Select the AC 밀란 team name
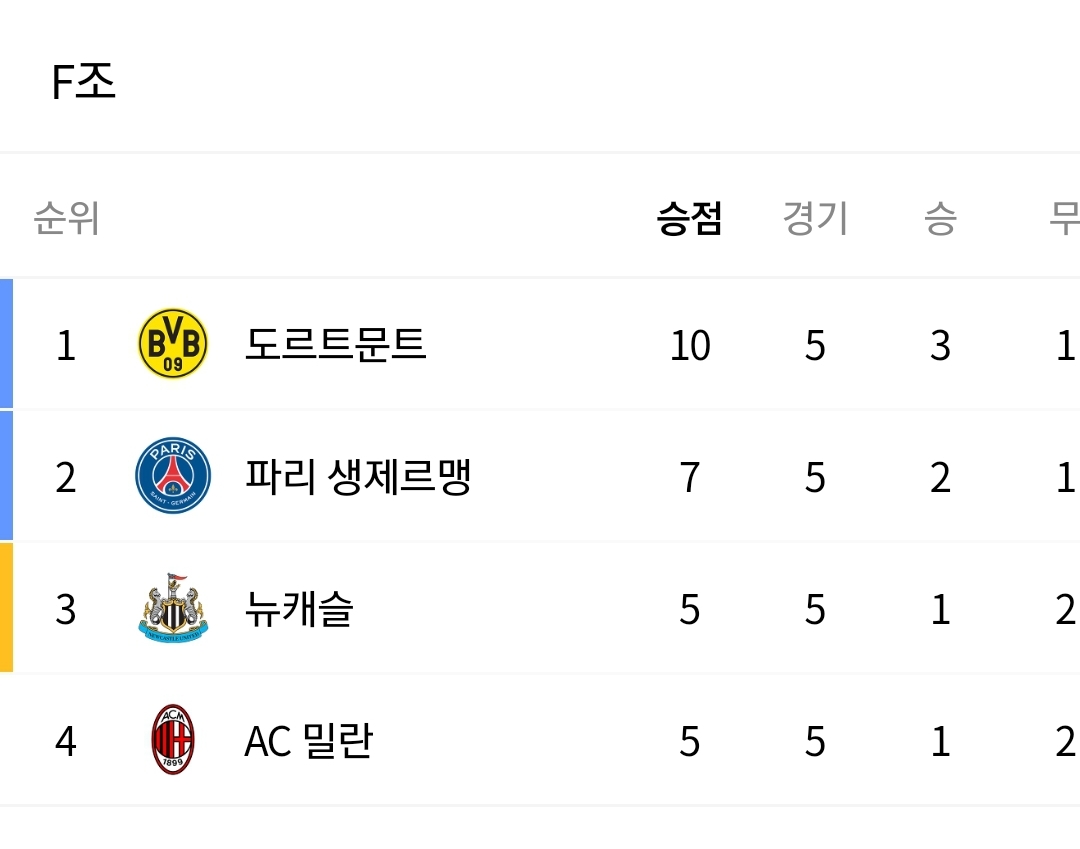The width and height of the screenshot is (1080, 849). pyautogui.click(x=308, y=741)
